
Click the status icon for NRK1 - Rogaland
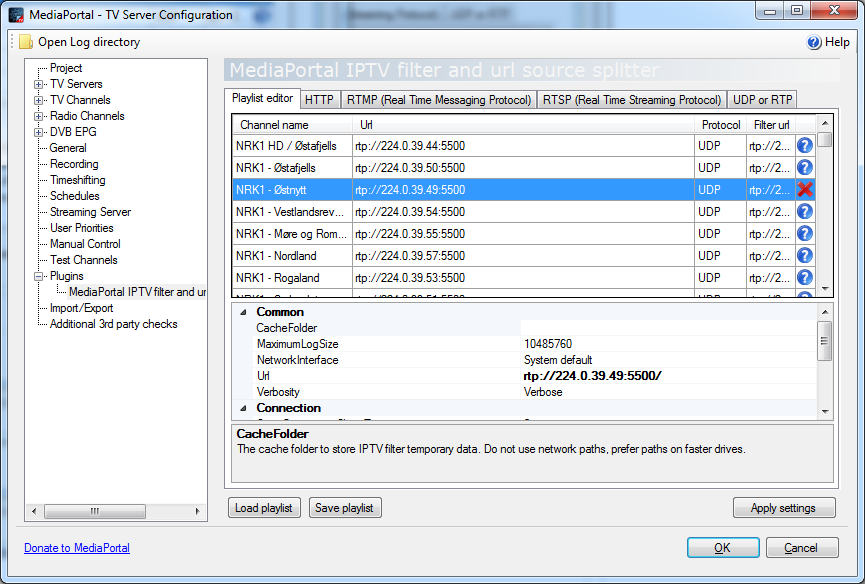[805, 278]
